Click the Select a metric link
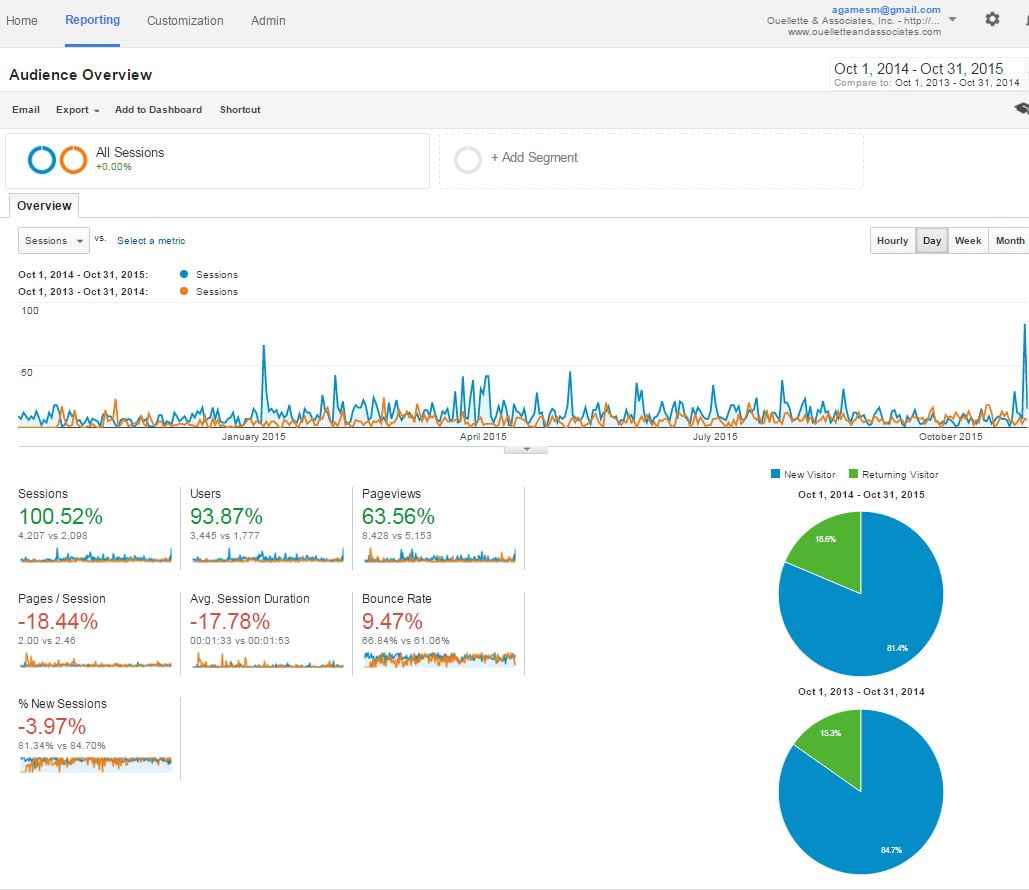The height and width of the screenshot is (890, 1029). [x=151, y=241]
